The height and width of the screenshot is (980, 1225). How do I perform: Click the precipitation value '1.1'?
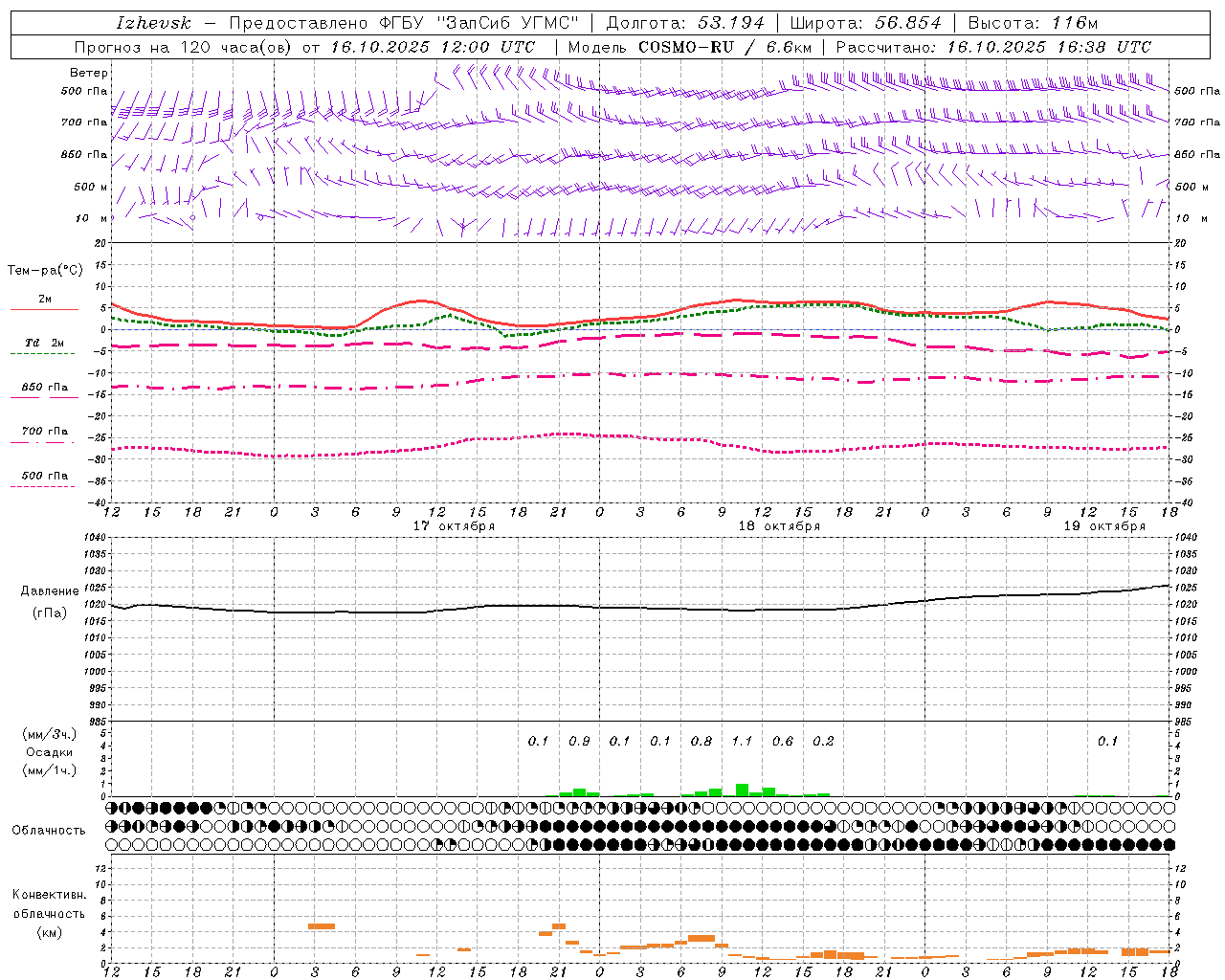click(742, 741)
